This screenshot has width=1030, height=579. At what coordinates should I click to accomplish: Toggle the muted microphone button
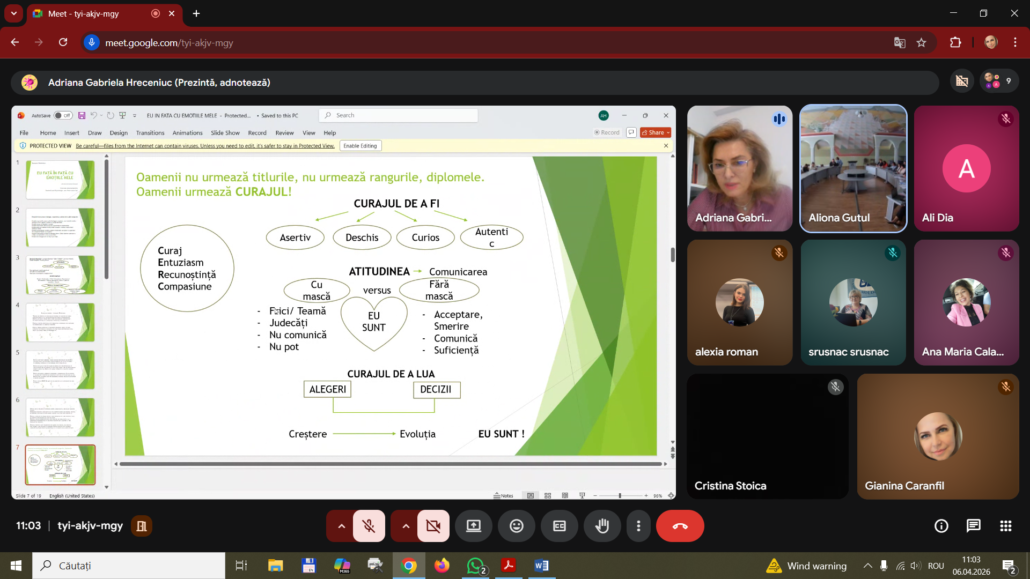369,526
